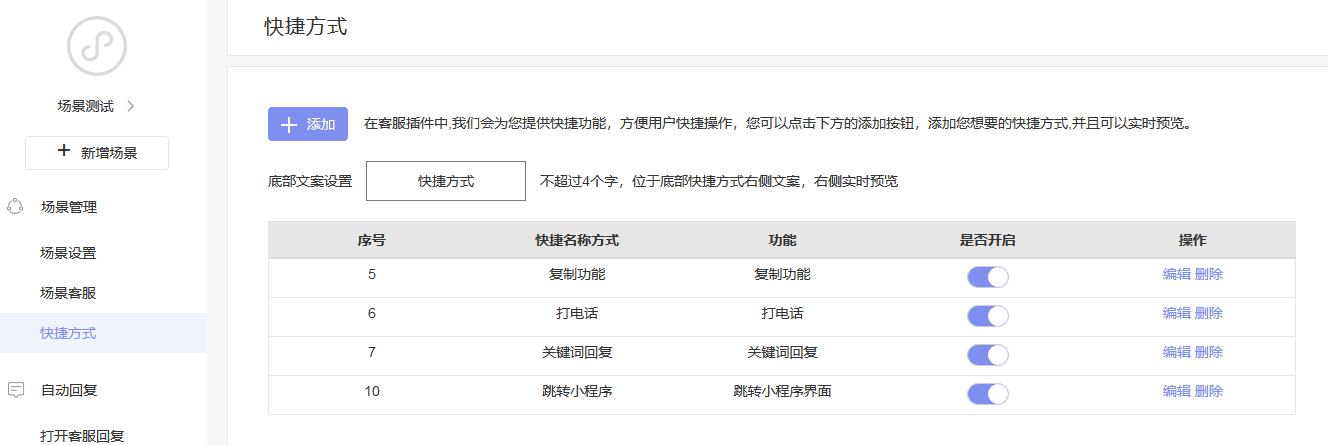Click the 自动回复 chat bubble icon
Viewport: 1328px width, 445px height.
pos(15,390)
